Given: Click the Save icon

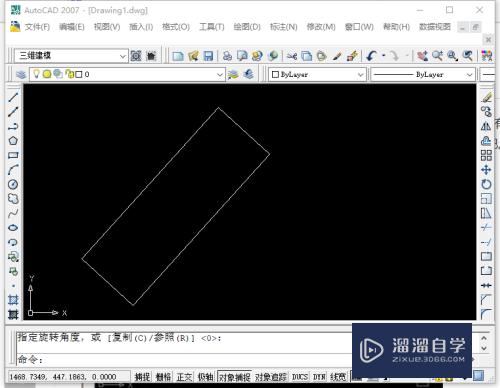Looking at the screenshot, I should coord(208,56).
